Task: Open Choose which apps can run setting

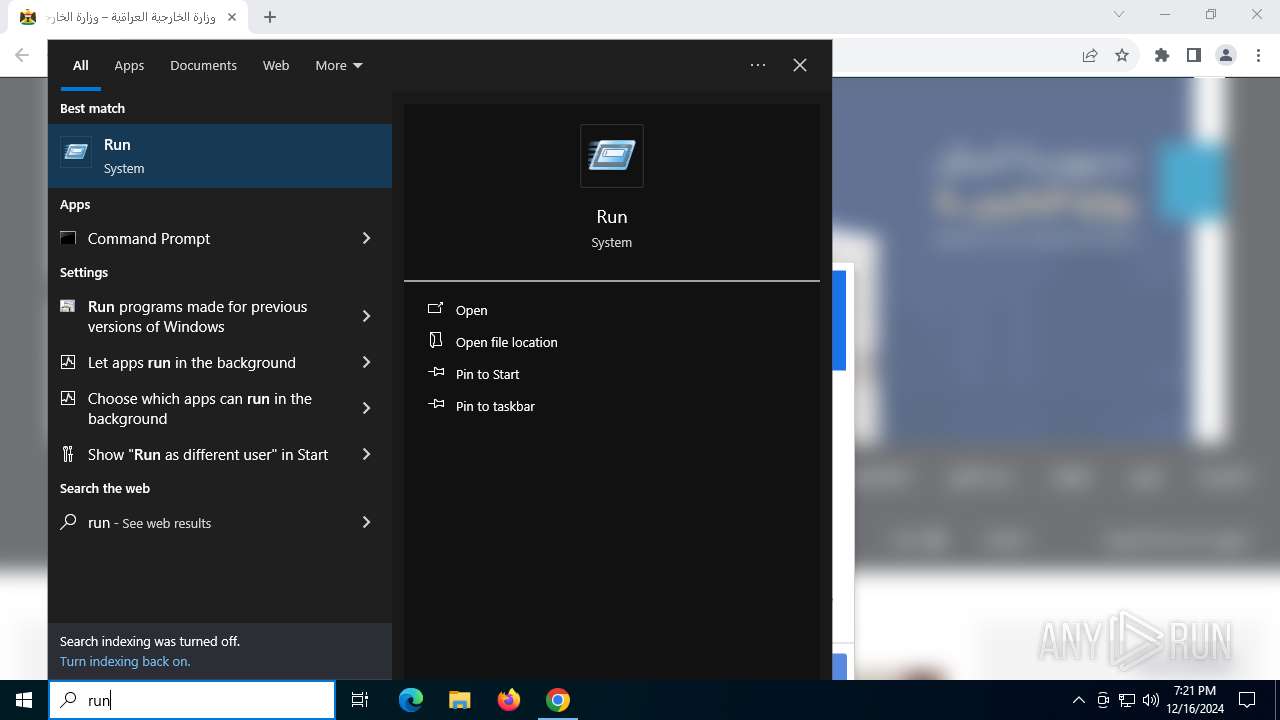Action: point(200,408)
